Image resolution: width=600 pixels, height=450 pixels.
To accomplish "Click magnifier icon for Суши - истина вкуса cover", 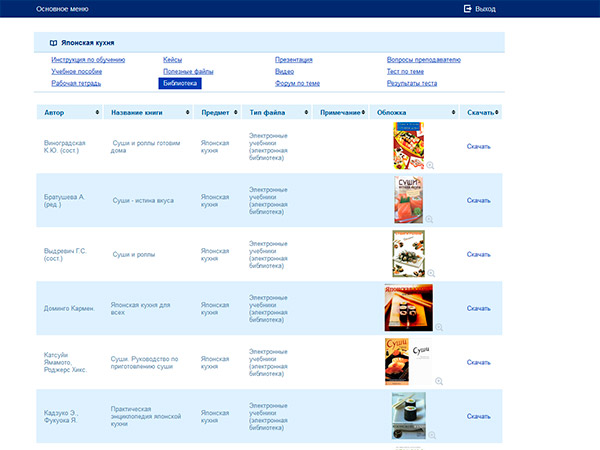I will [x=429, y=219].
